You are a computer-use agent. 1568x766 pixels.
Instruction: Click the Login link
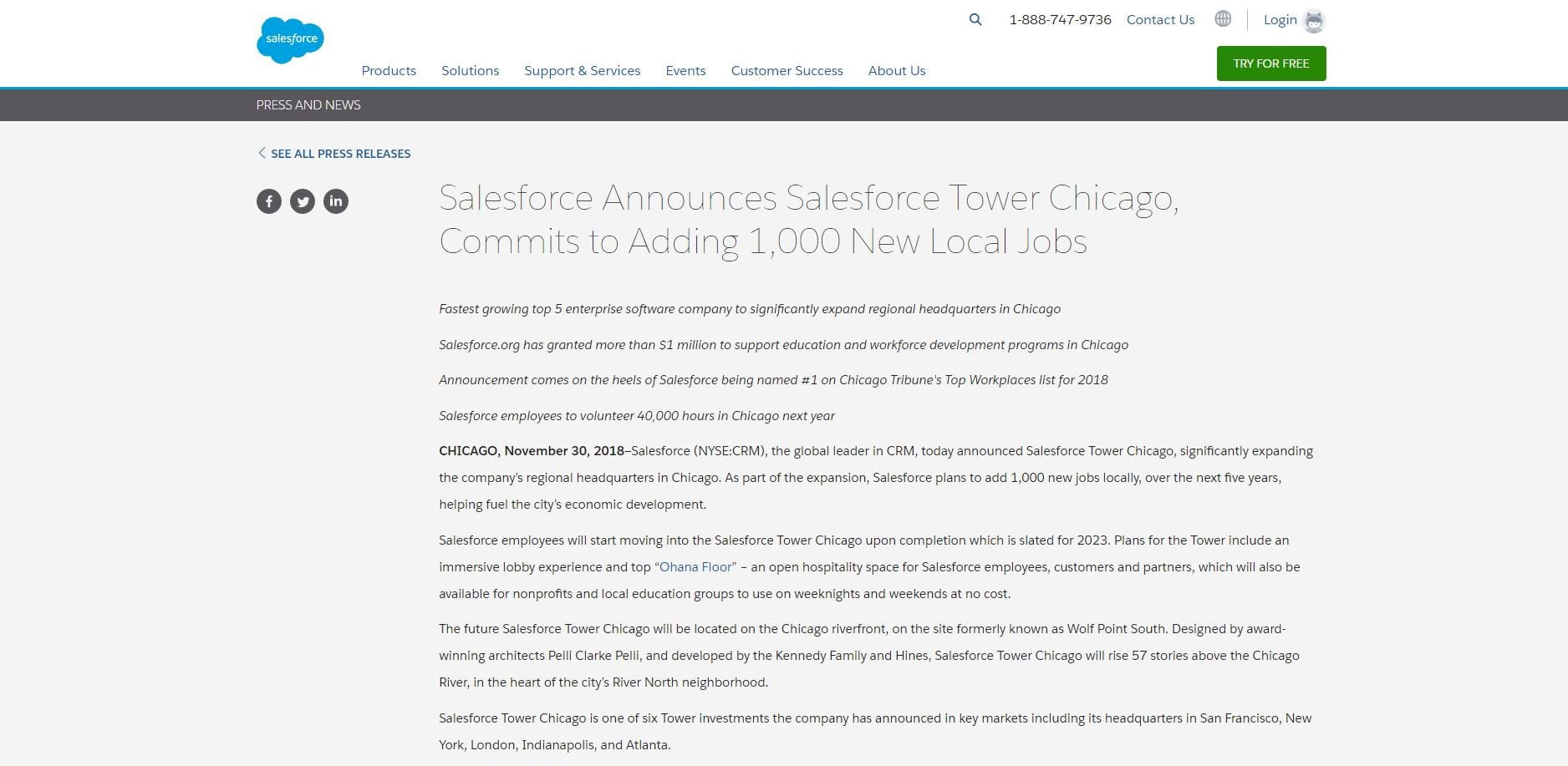click(1280, 19)
